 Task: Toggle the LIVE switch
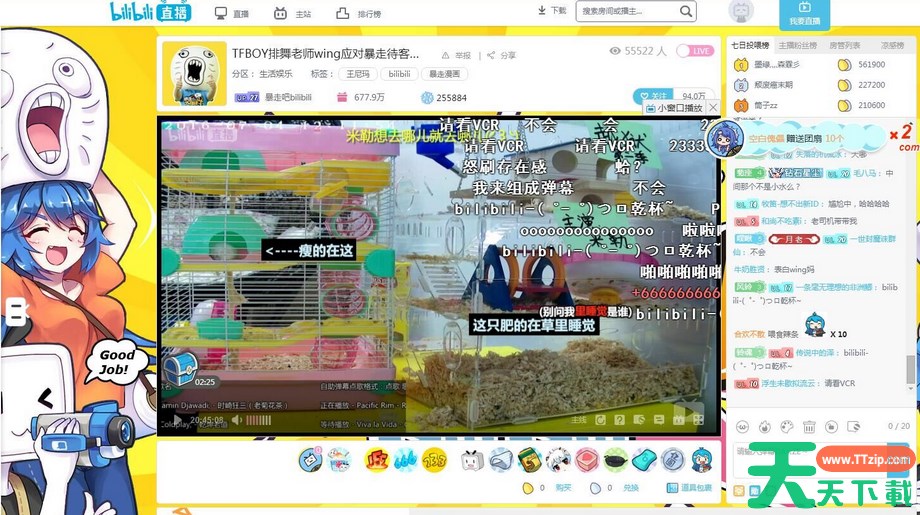point(695,51)
